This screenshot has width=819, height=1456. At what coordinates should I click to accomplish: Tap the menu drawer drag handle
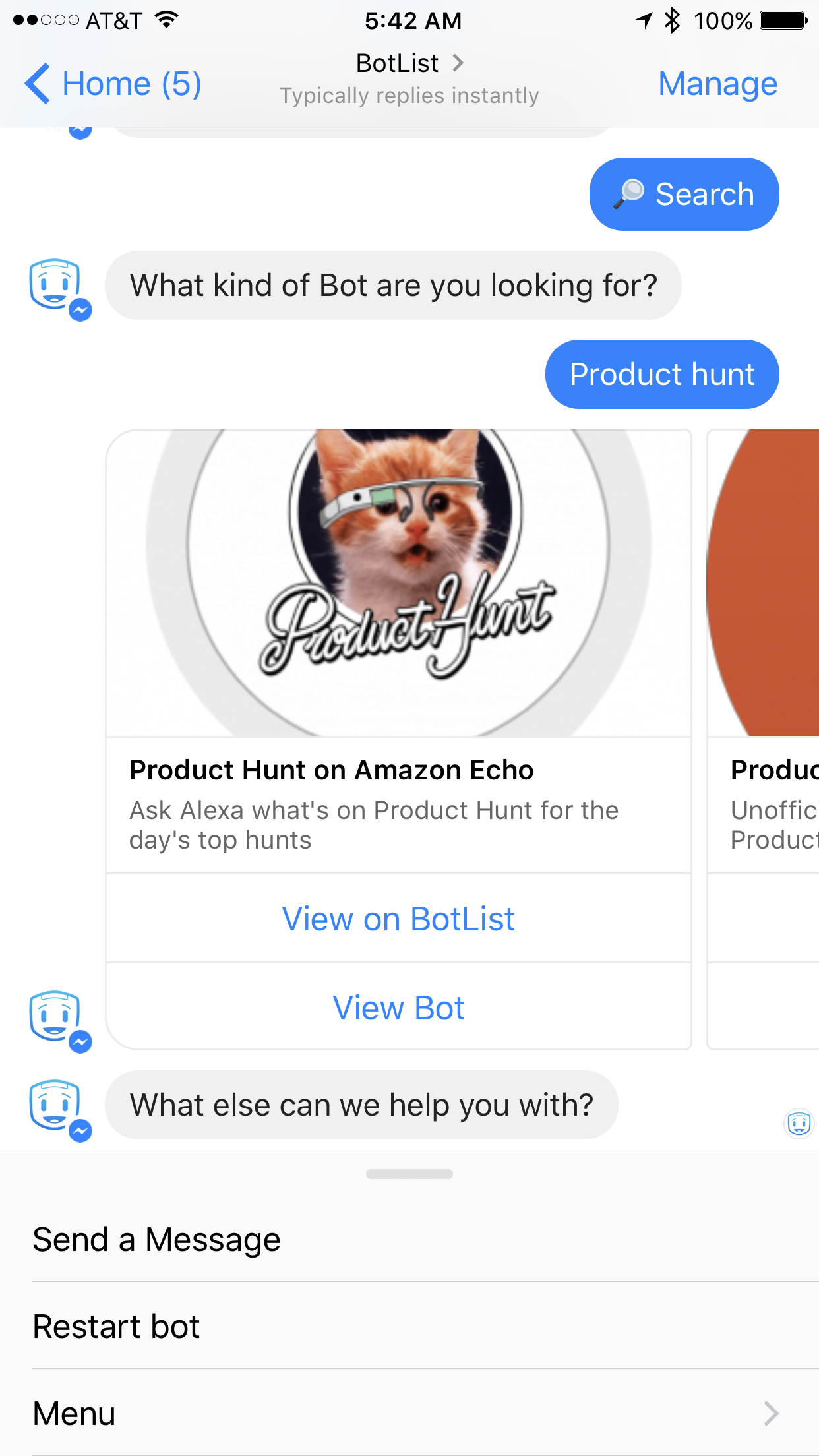click(409, 1174)
